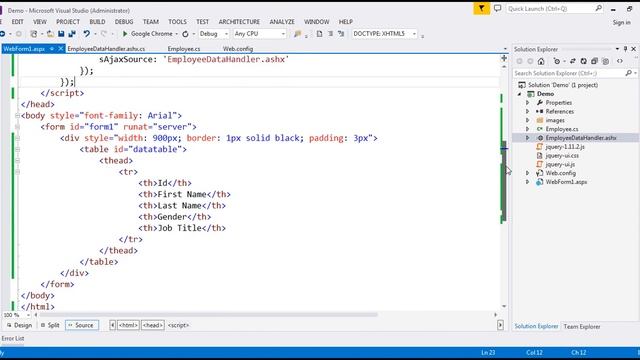This screenshot has height=360, width=640.
Task: Click the horizontal editor scrollbar
Action: coord(208,315)
